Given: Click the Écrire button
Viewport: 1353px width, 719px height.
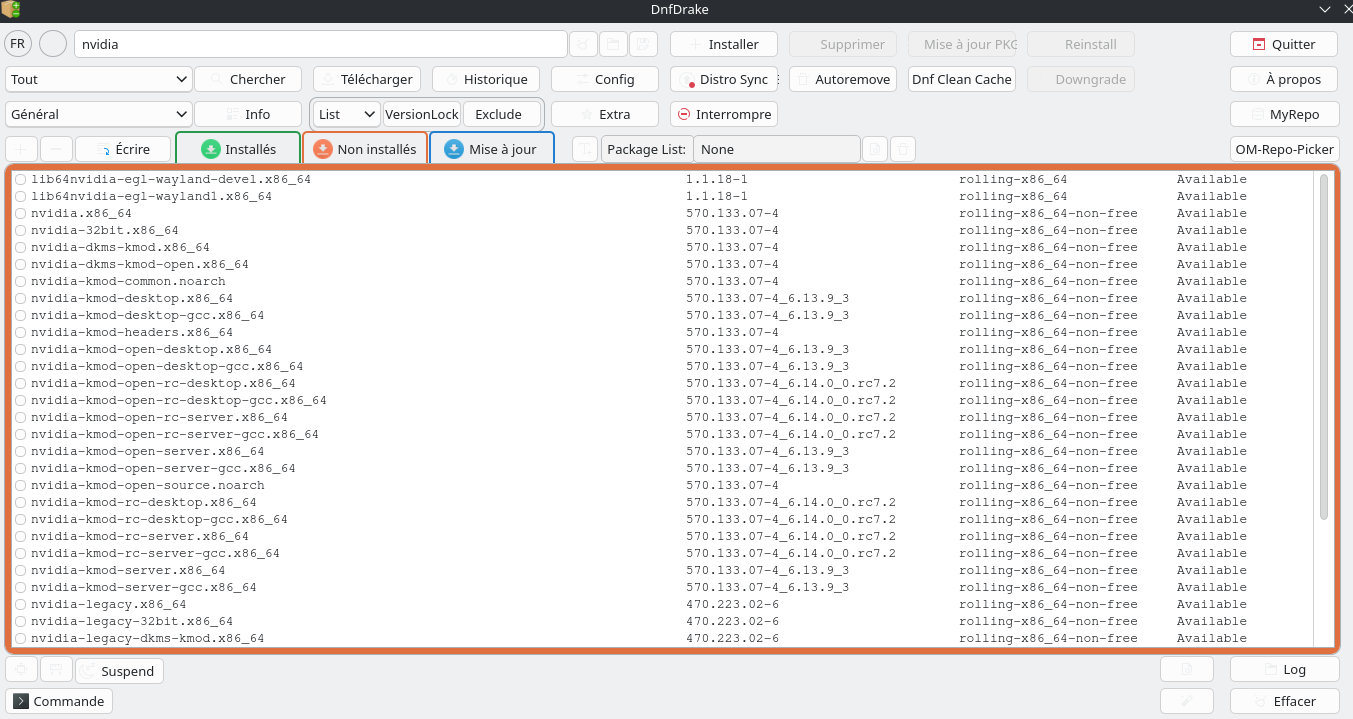Looking at the screenshot, I should tap(123, 149).
